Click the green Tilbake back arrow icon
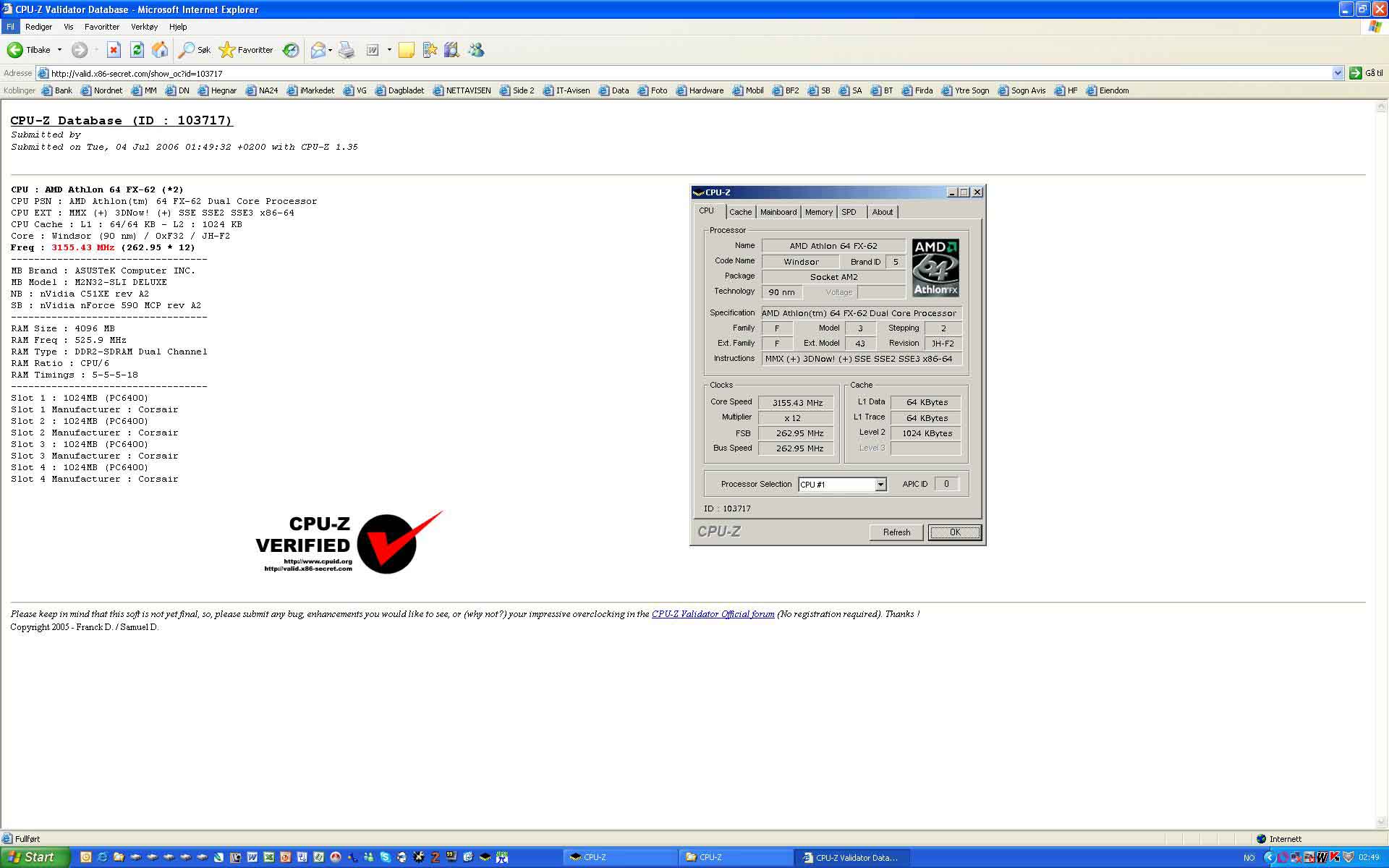Screen dimensions: 1389x868 point(14,50)
